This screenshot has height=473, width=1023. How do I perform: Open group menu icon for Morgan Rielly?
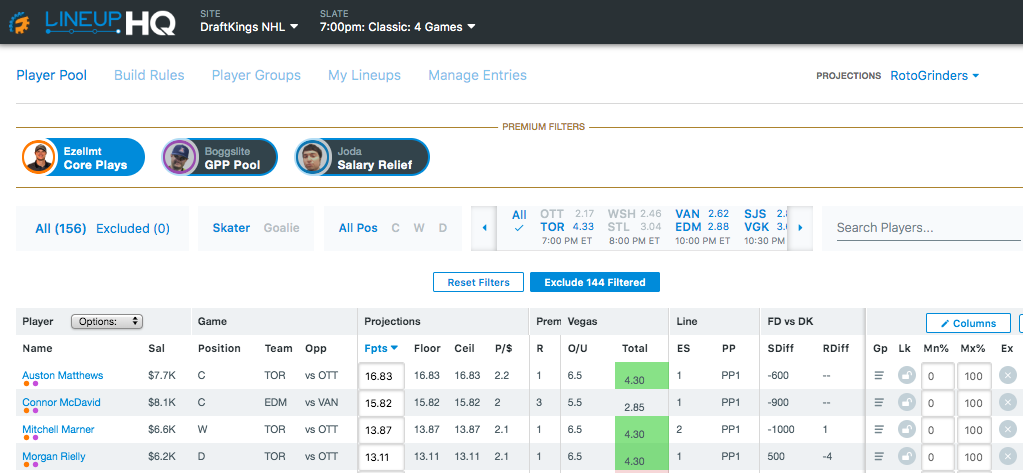[x=879, y=456]
